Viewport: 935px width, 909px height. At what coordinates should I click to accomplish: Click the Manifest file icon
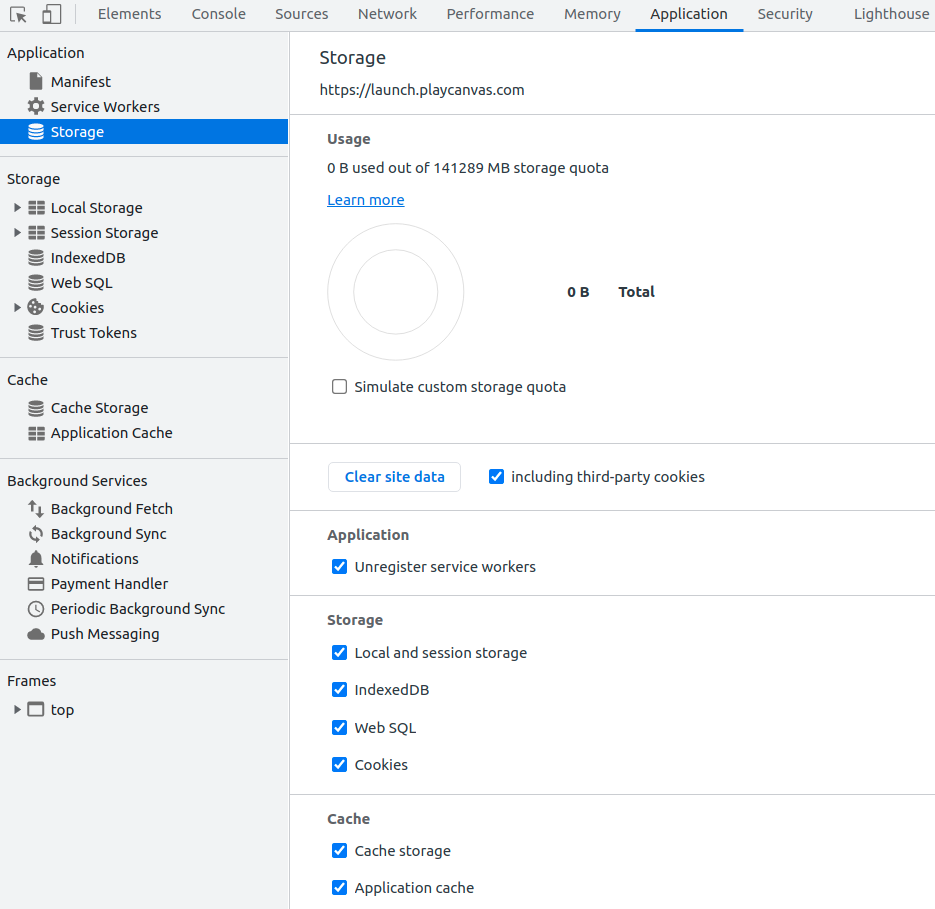36,82
